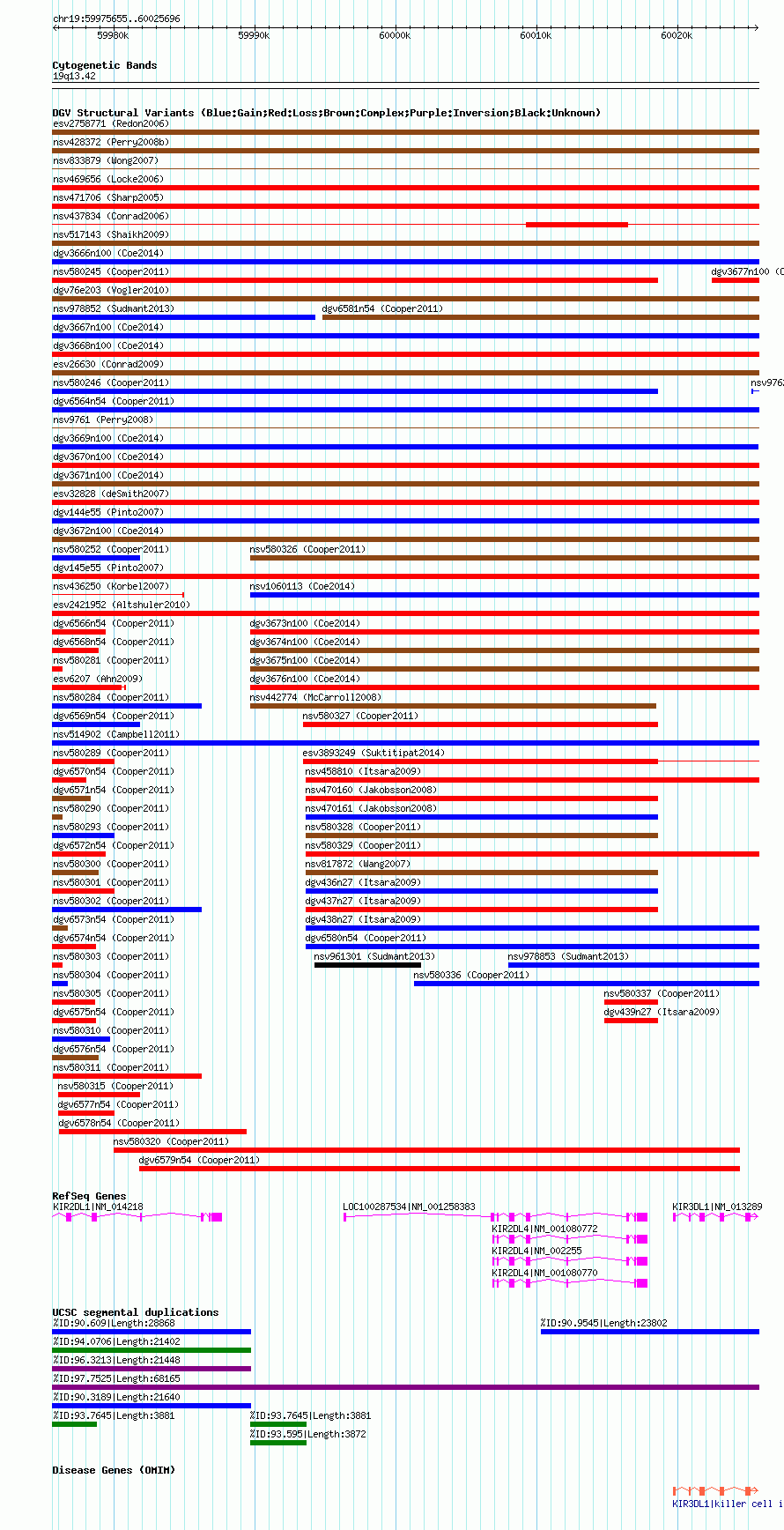Open variant nsv580337 (Cooper2011)
Image resolution: width=784 pixels, height=1530 pixels.
point(631,1002)
